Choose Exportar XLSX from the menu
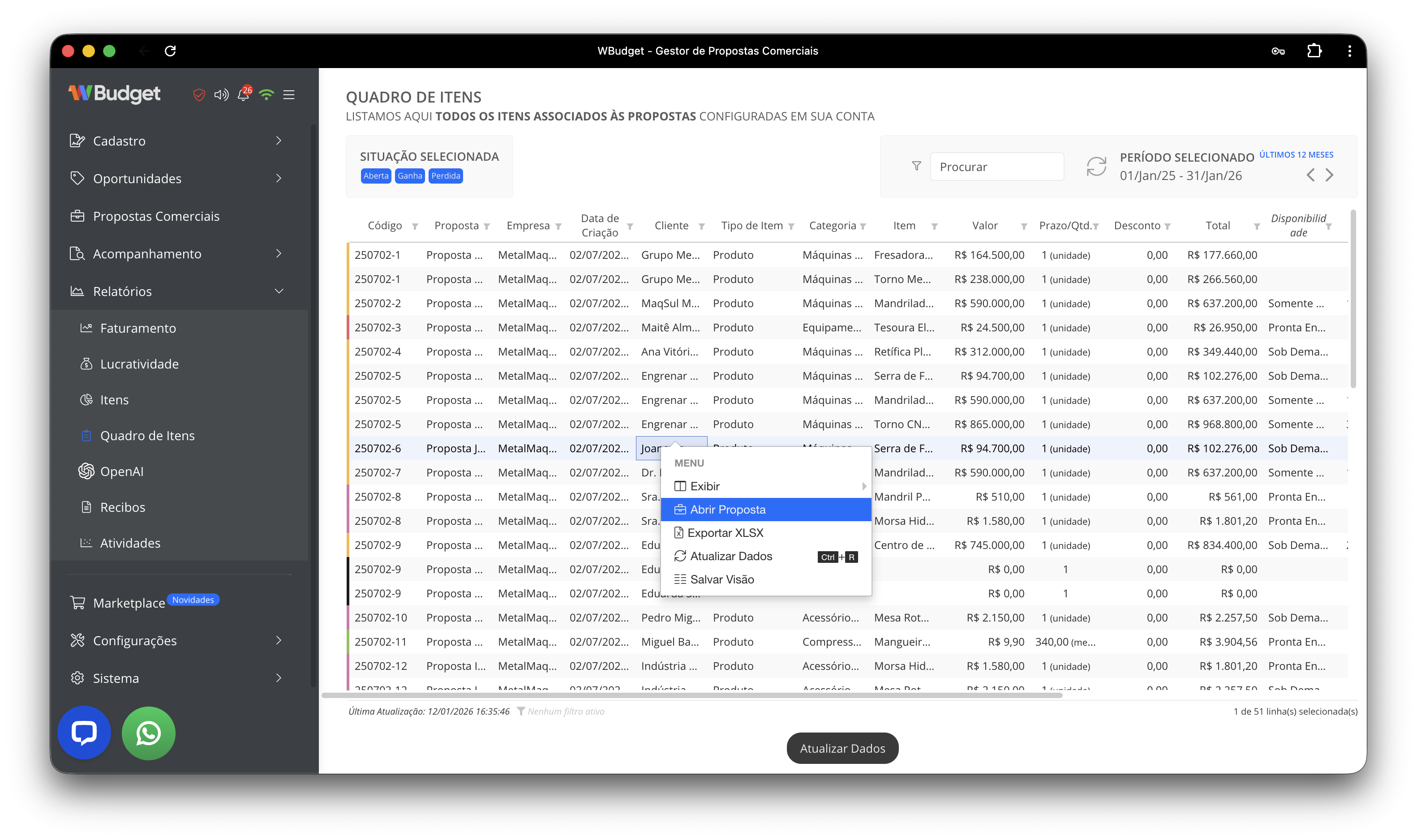Image resolution: width=1417 pixels, height=840 pixels. (725, 533)
